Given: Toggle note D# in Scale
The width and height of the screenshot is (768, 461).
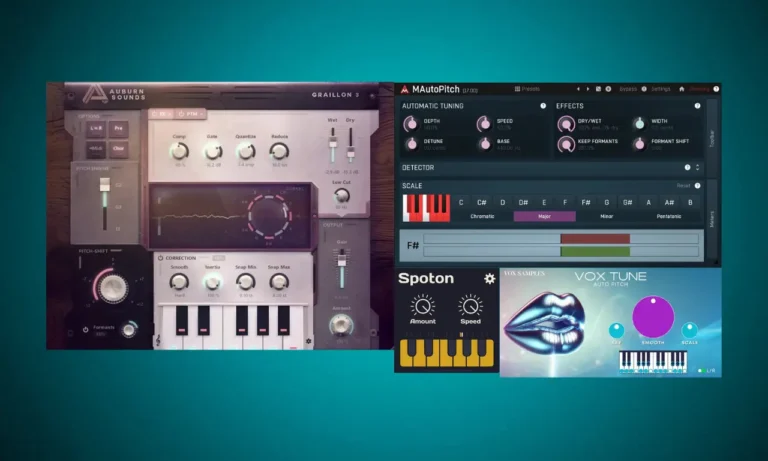Looking at the screenshot, I should 523,202.
